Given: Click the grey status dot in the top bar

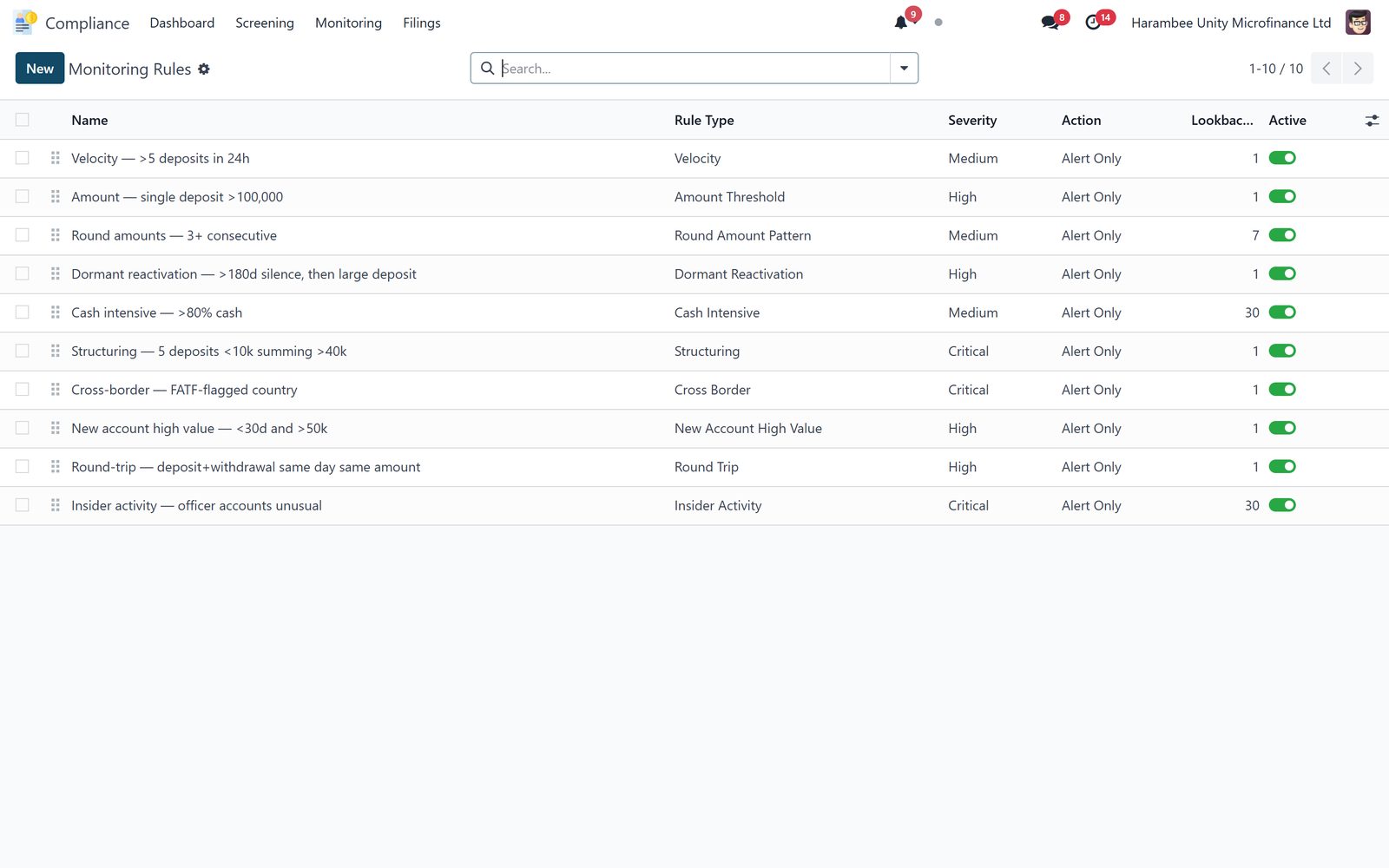Looking at the screenshot, I should 938,23.
